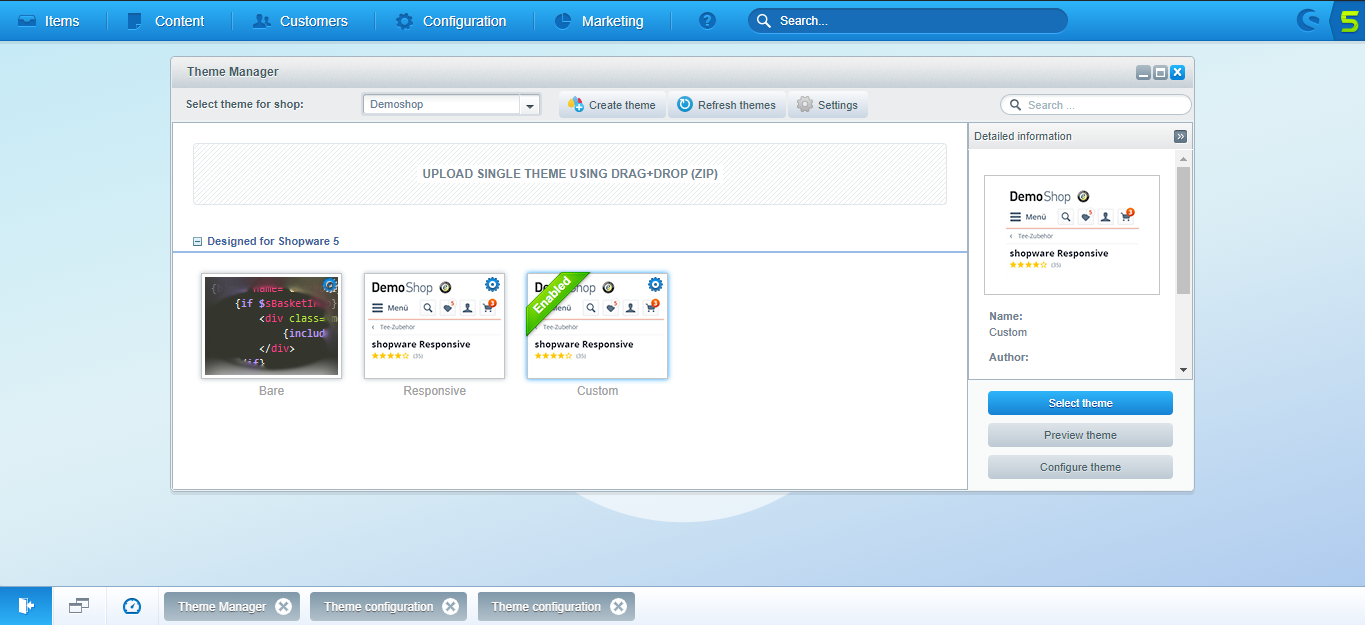Switch to the Theme Manager taskbar tab
1365x625 pixels.
coord(222,605)
